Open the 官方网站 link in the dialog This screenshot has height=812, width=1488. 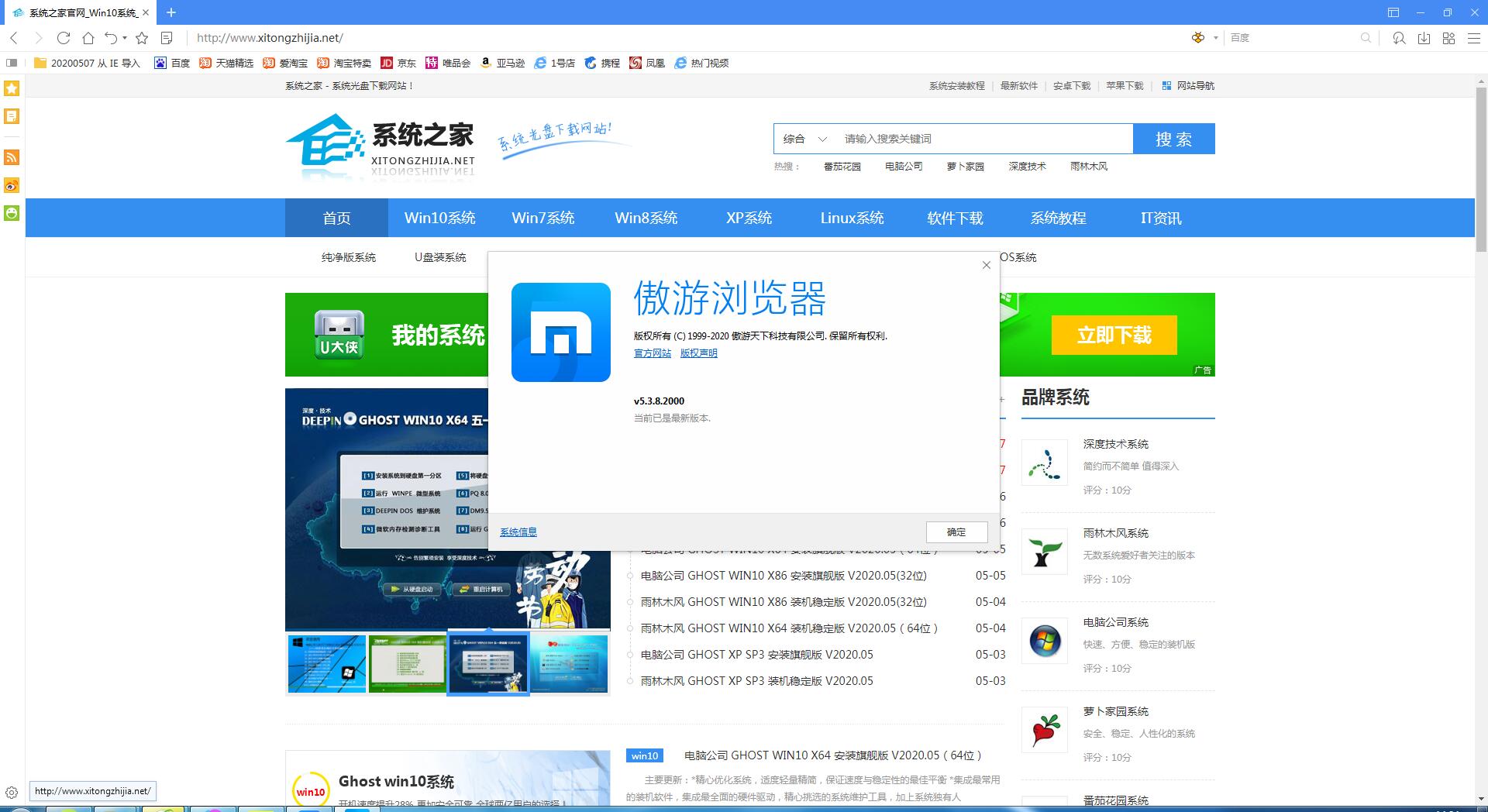click(x=652, y=353)
